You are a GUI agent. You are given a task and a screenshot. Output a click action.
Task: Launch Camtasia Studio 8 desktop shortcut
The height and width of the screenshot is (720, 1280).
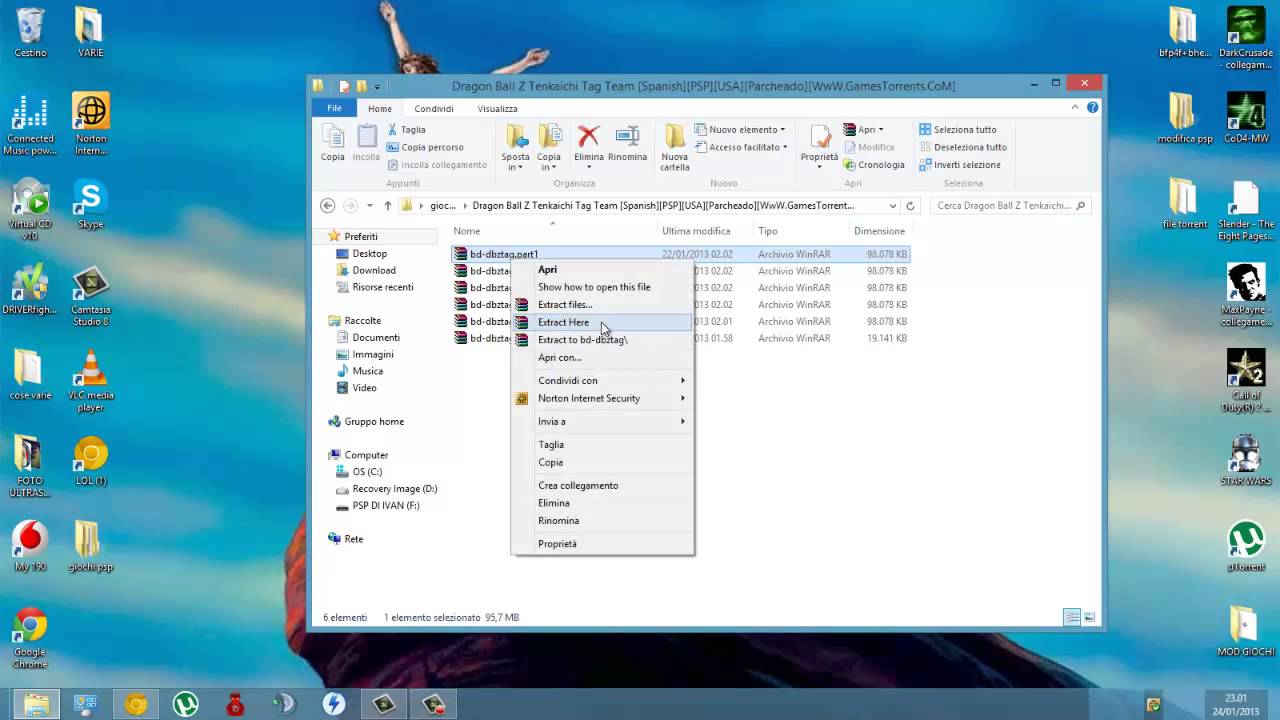(91, 296)
